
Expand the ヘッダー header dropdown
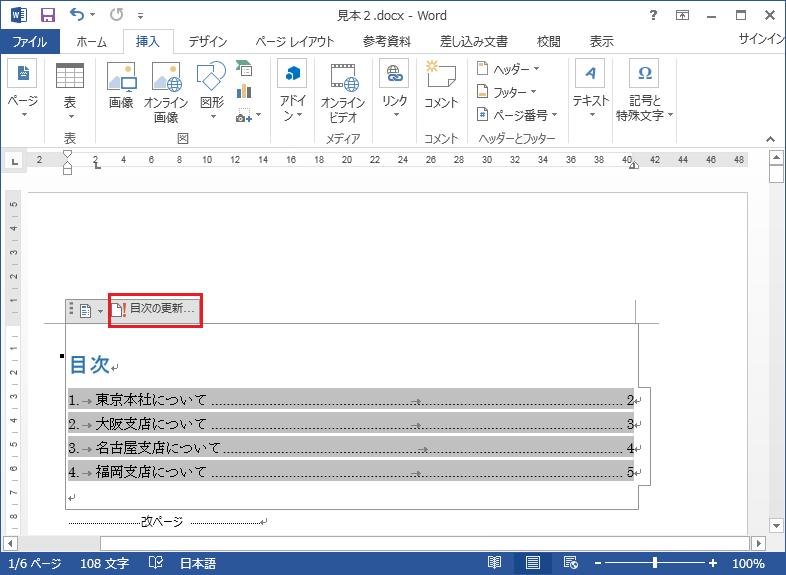[508, 68]
